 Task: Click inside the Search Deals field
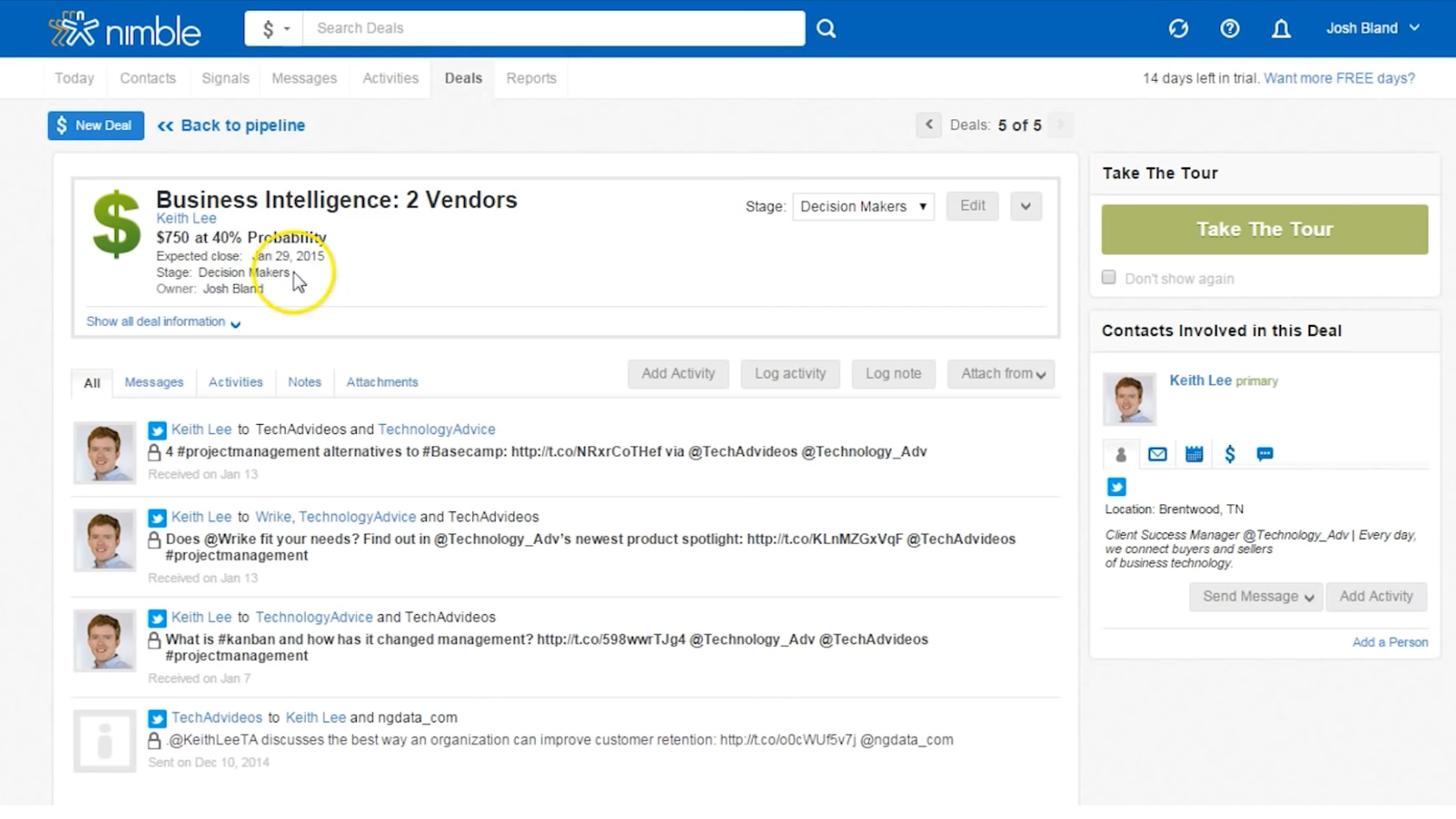tap(553, 28)
